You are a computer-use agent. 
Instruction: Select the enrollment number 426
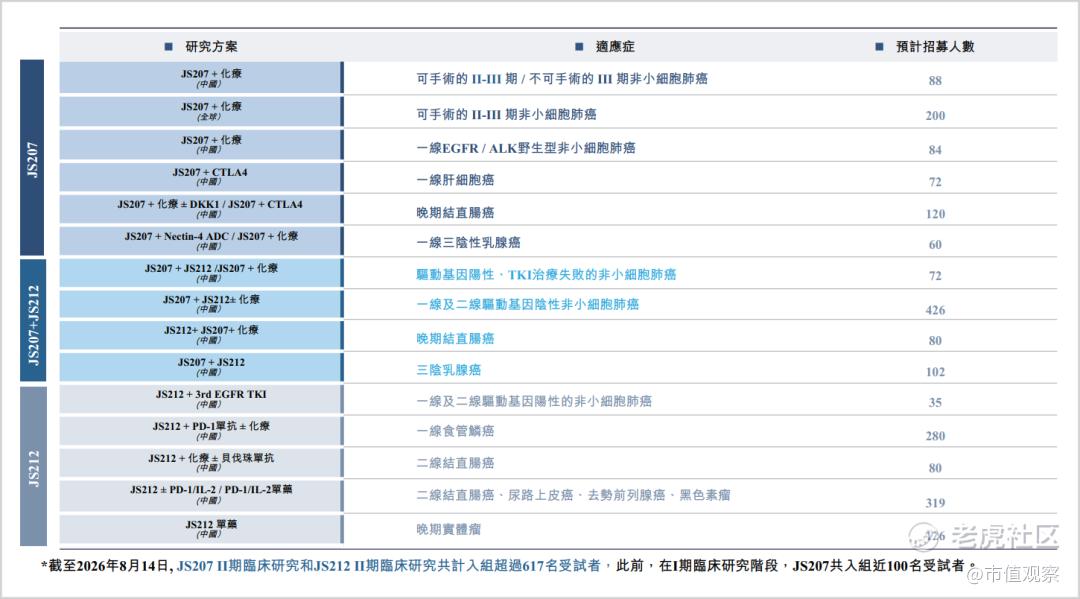click(935, 310)
